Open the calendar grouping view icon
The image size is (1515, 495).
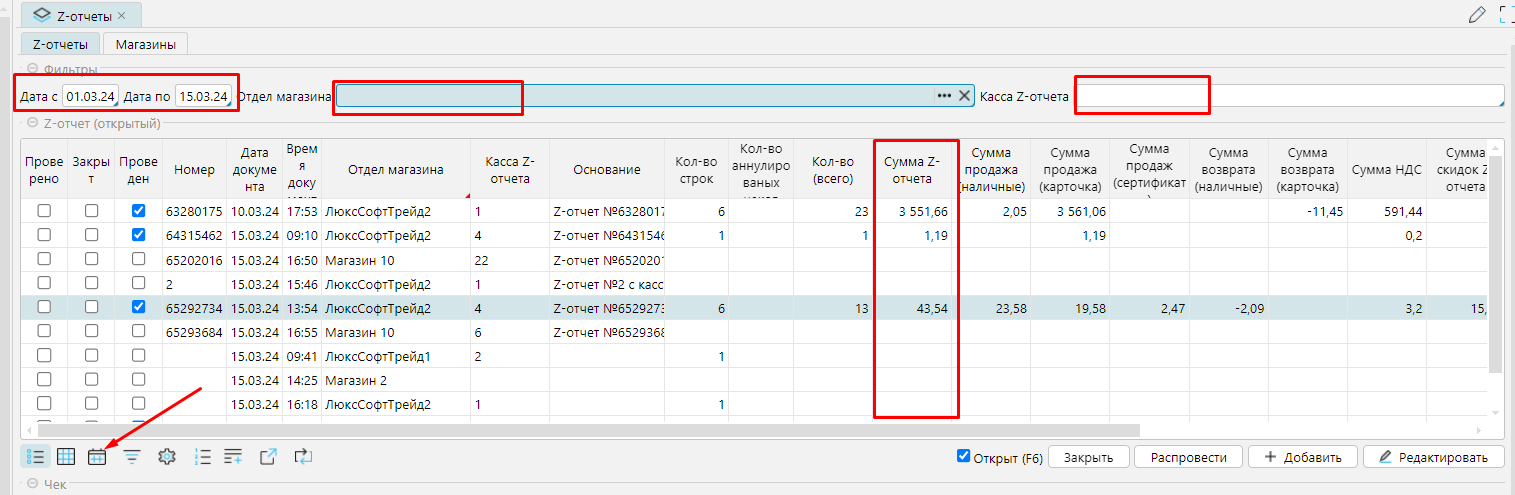[x=97, y=457]
